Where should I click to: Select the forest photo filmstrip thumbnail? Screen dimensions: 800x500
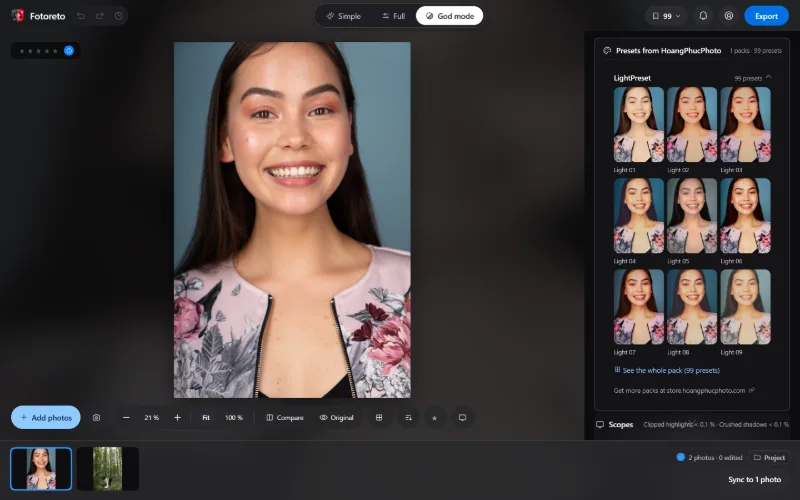(108, 468)
